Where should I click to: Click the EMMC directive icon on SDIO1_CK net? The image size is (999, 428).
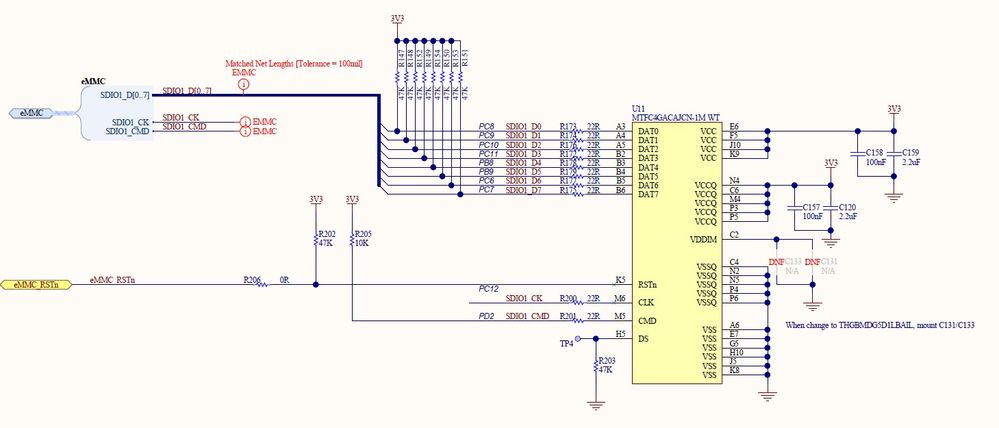click(x=245, y=122)
